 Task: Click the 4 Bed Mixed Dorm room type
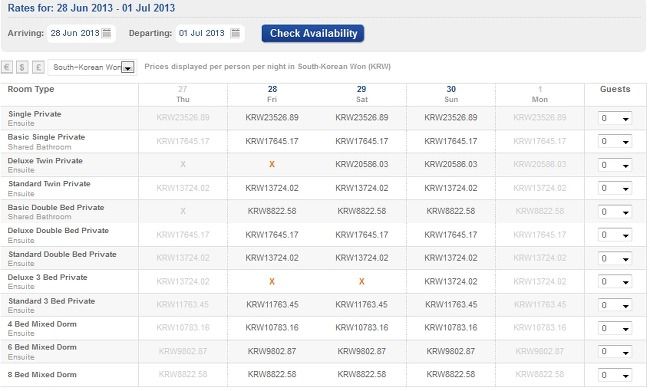42,324
